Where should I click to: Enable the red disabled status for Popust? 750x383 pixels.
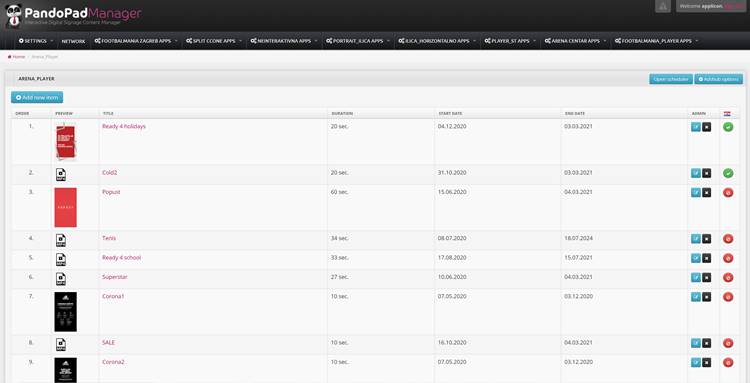pyautogui.click(x=728, y=193)
